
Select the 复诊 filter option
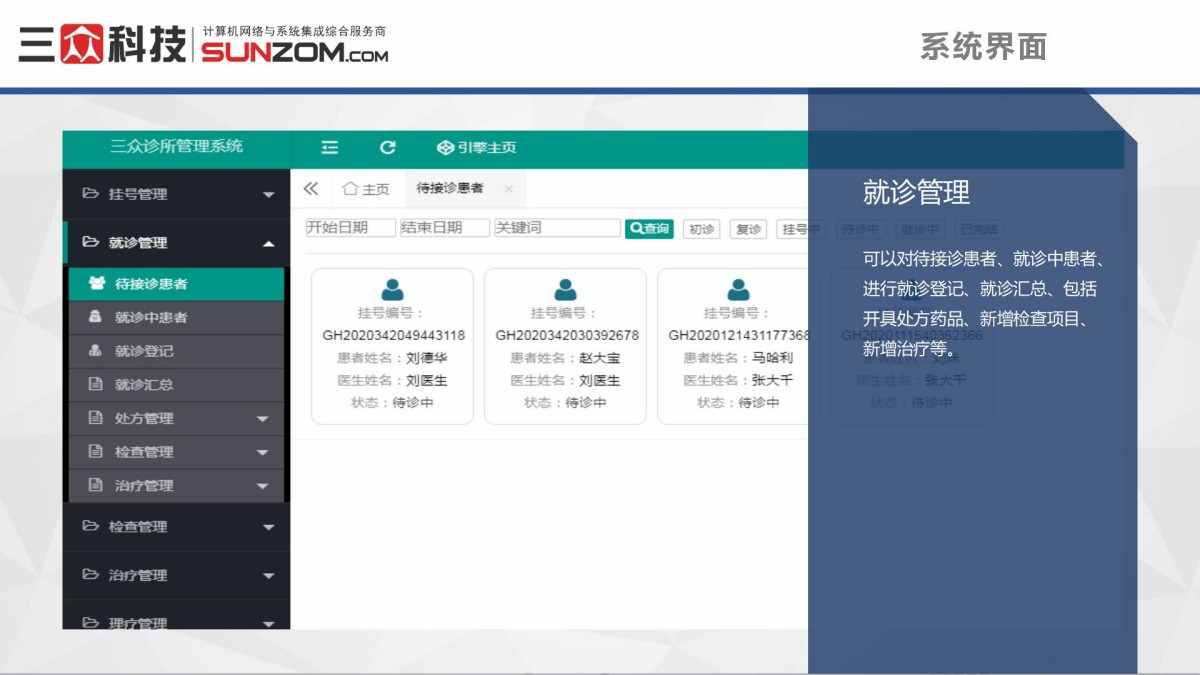[748, 228]
